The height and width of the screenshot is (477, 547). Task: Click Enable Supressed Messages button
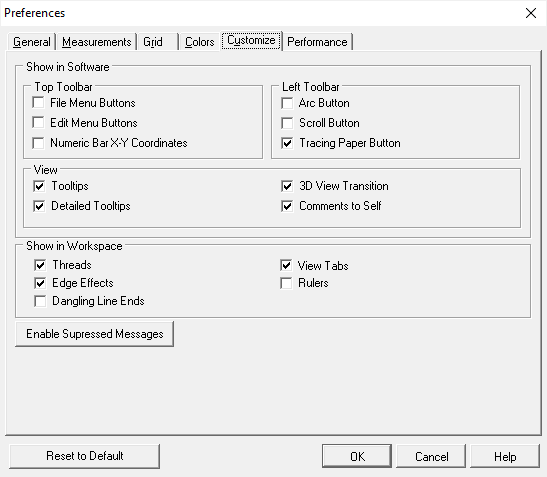coord(95,334)
